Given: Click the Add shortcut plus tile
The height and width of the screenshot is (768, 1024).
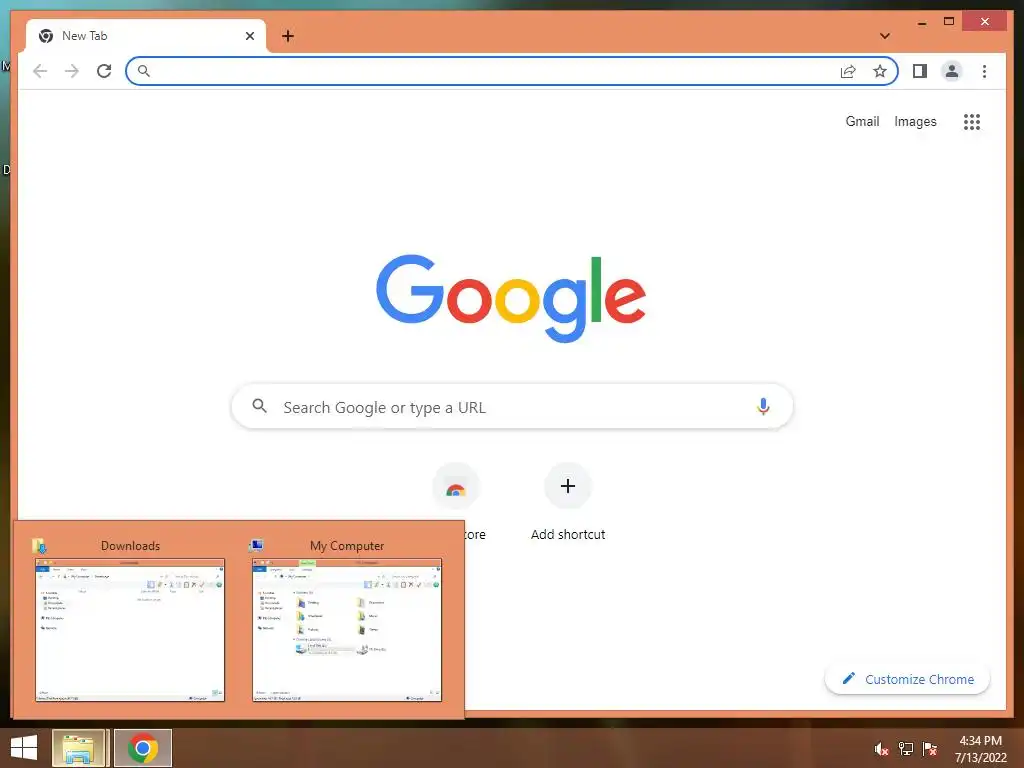Looking at the screenshot, I should pyautogui.click(x=568, y=486).
